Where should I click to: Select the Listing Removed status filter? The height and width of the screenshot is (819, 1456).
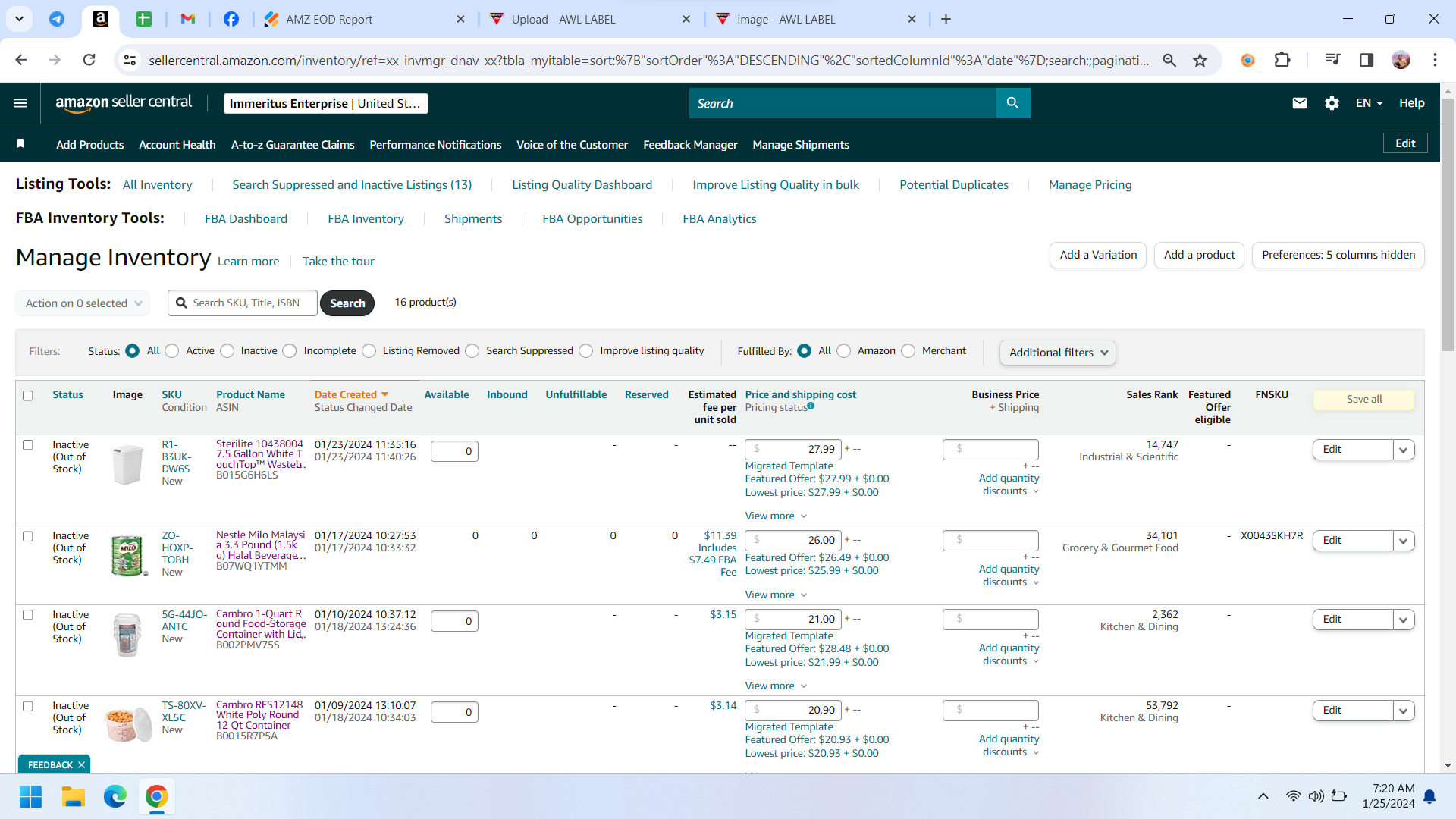(369, 350)
